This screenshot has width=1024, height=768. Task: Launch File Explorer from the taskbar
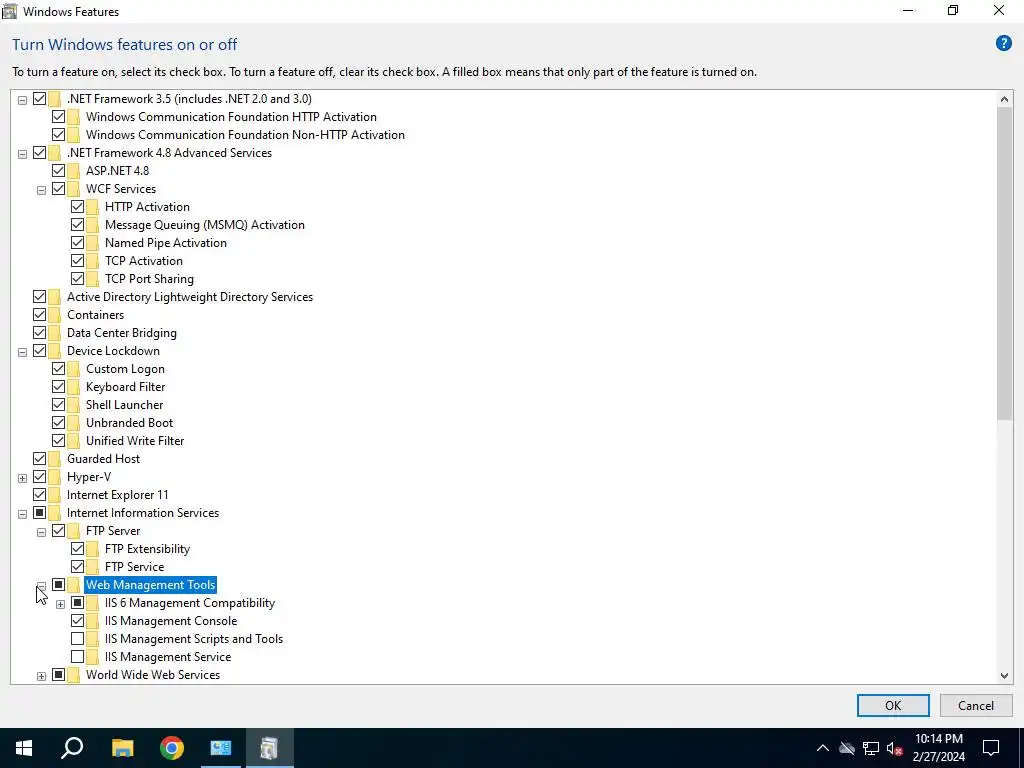click(x=122, y=748)
